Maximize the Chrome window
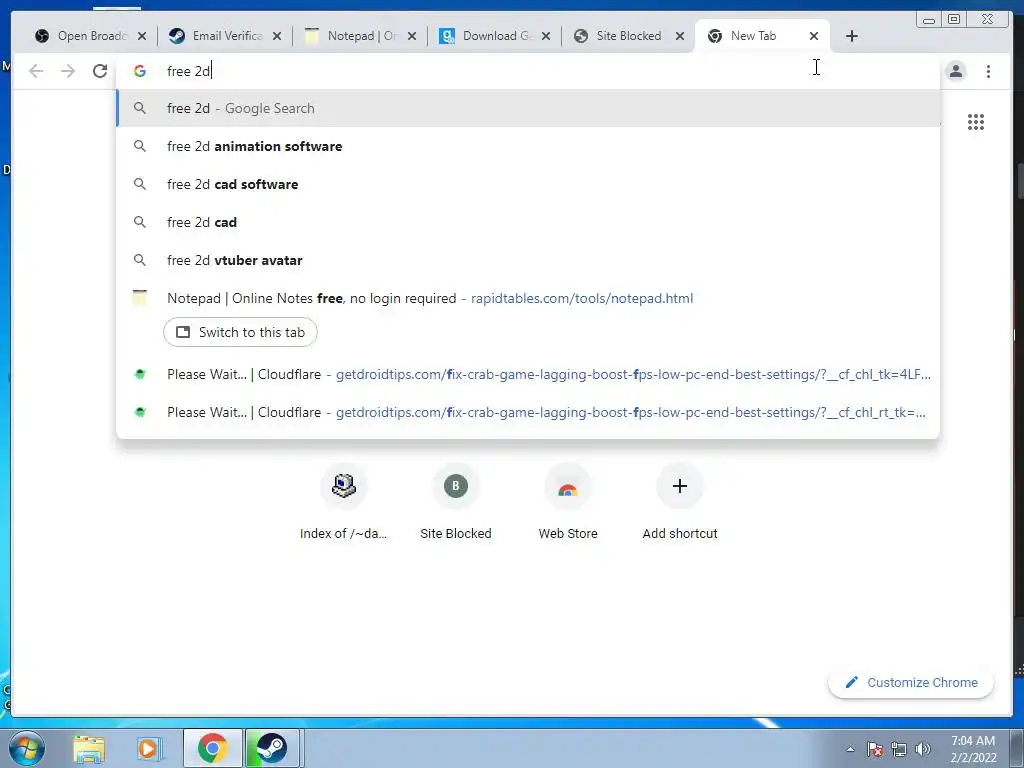 [954, 20]
